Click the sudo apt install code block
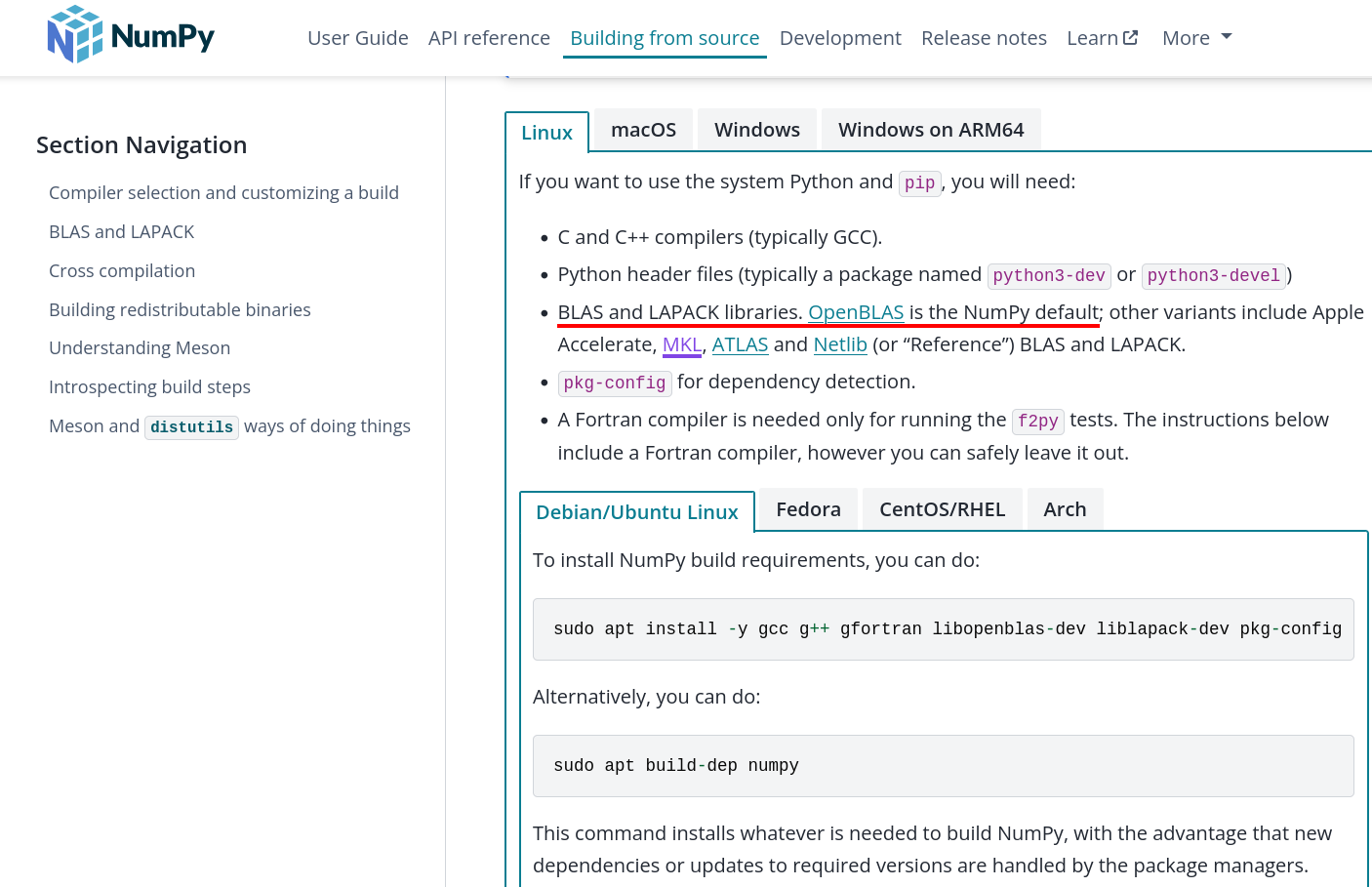 pyautogui.click(x=943, y=629)
